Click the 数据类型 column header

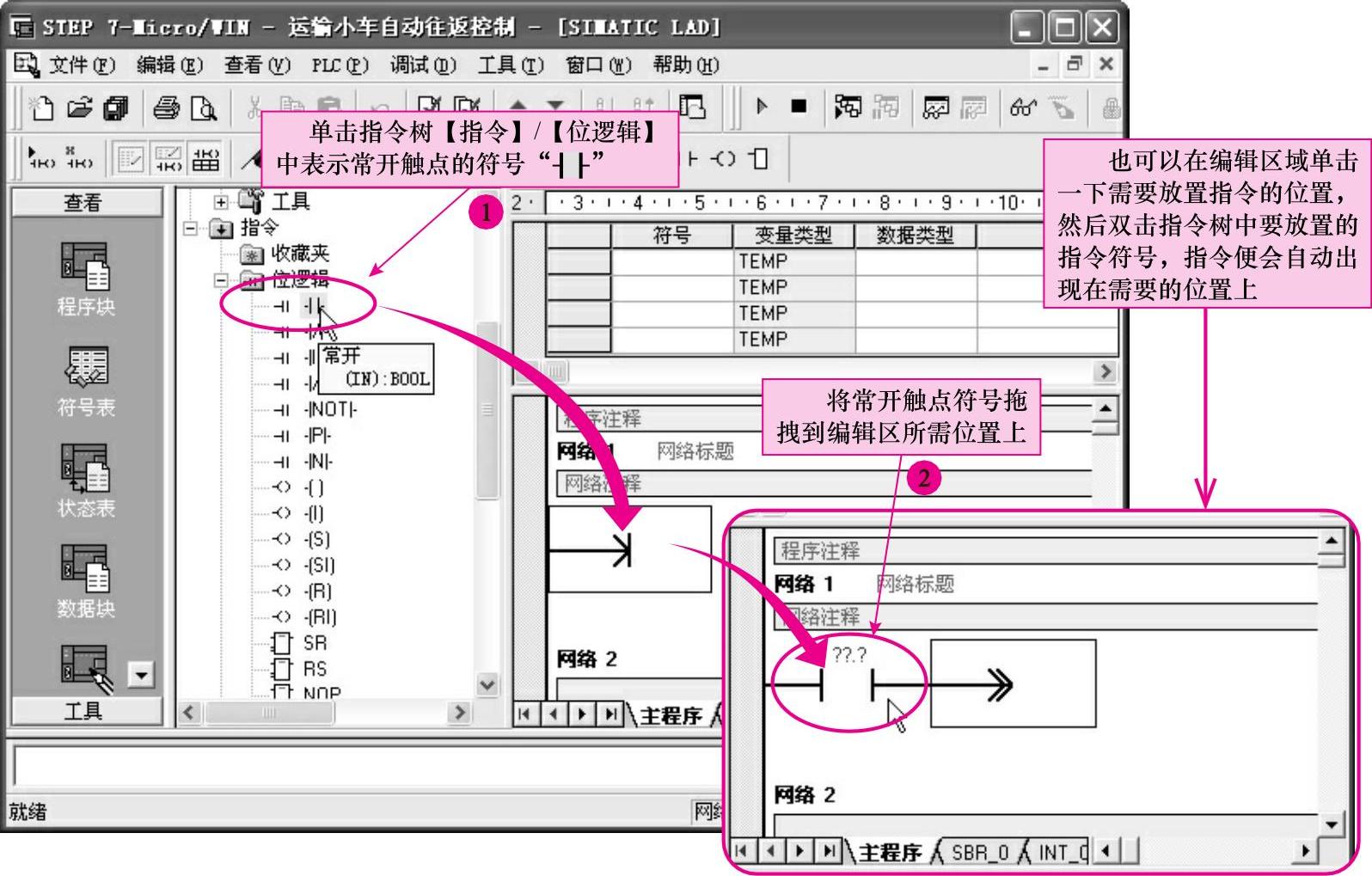click(916, 236)
